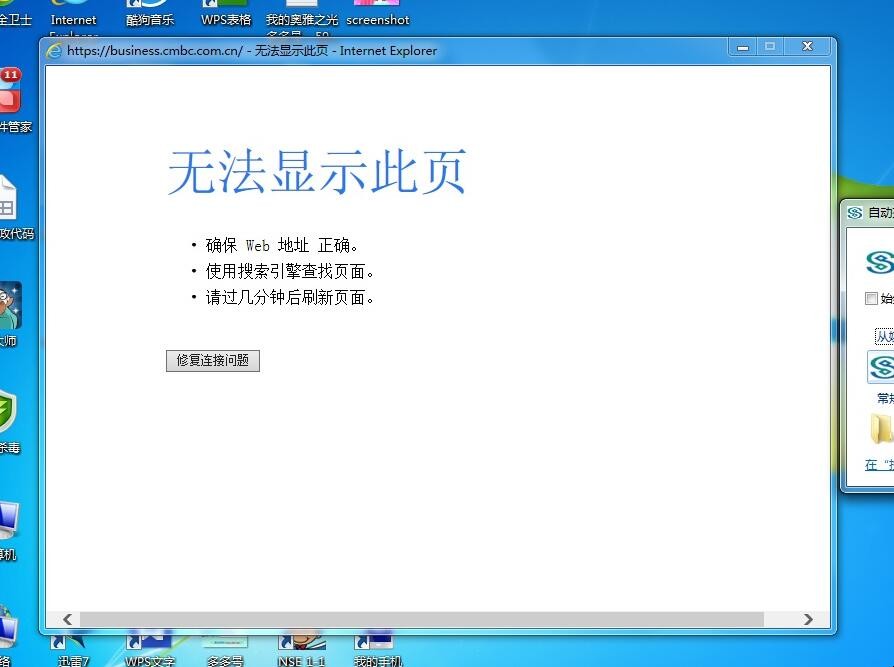This screenshot has width=894, height=667.
Task: Toggle the checkbox in the AutoPlay dialog
Action: point(871,298)
